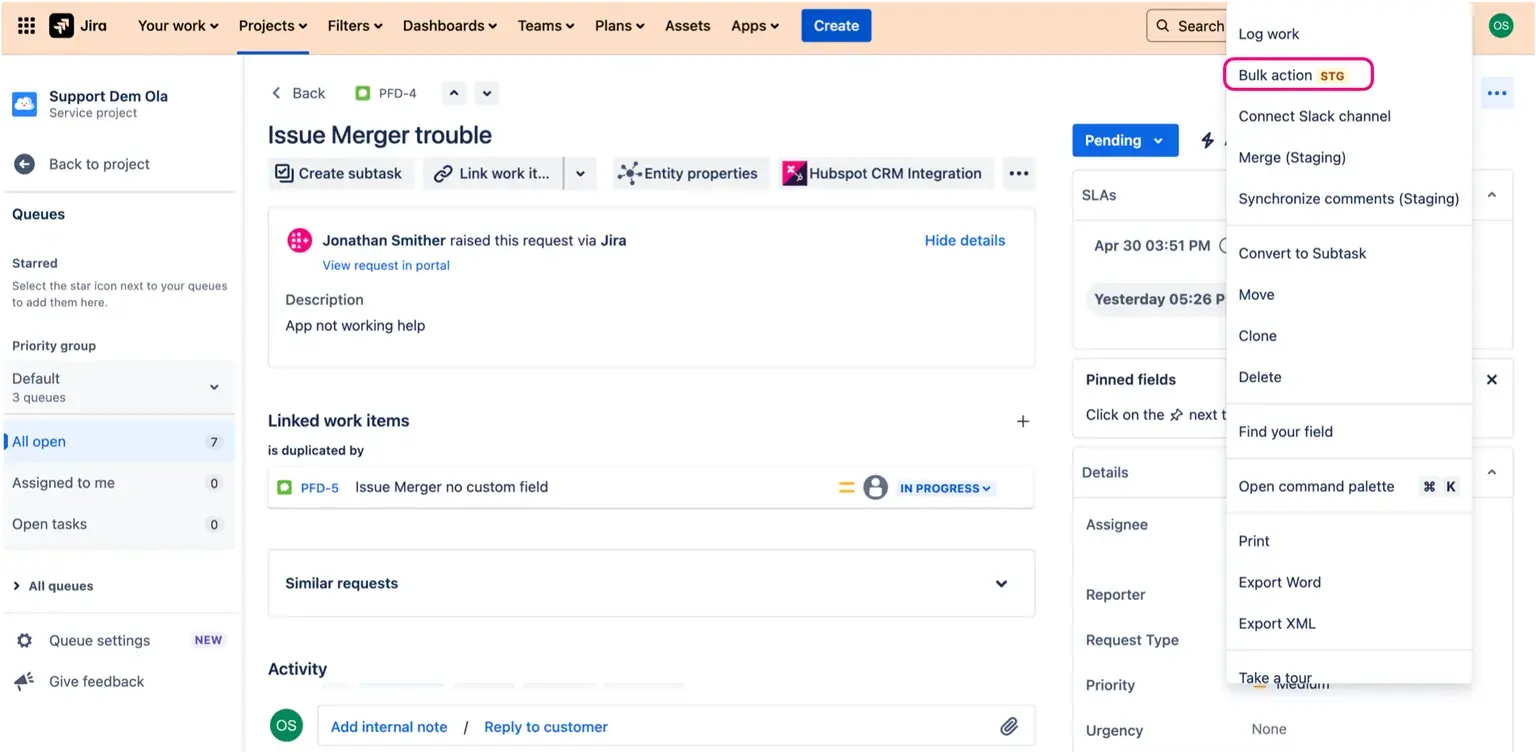Open the app switcher grid icon

tap(27, 26)
